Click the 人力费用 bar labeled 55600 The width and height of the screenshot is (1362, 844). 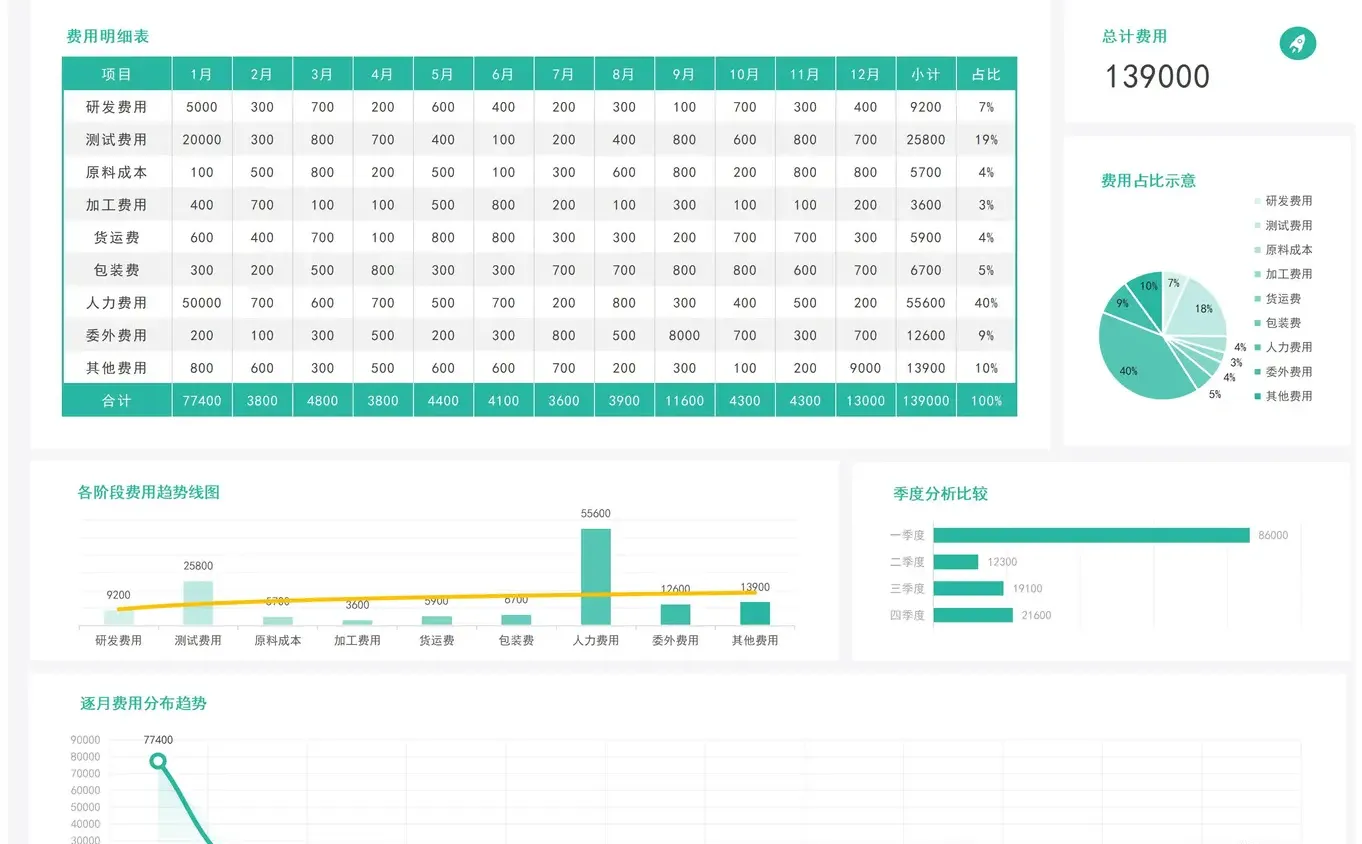pos(595,577)
